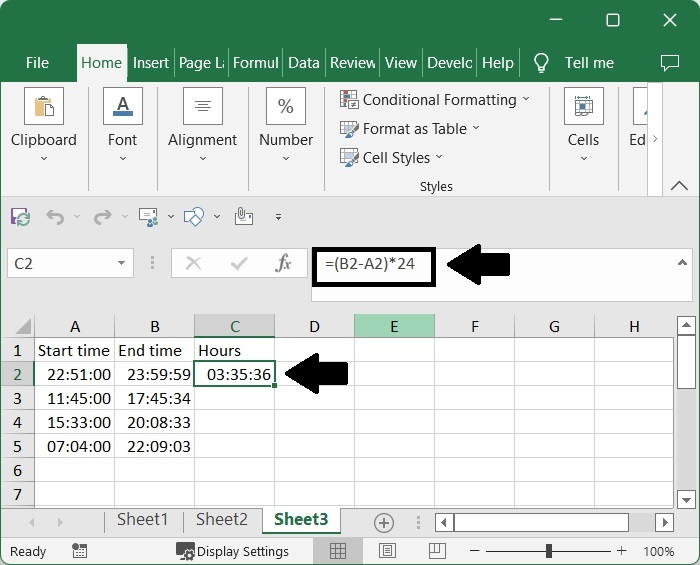Expand the Conditional Formatting dropdown

526,99
